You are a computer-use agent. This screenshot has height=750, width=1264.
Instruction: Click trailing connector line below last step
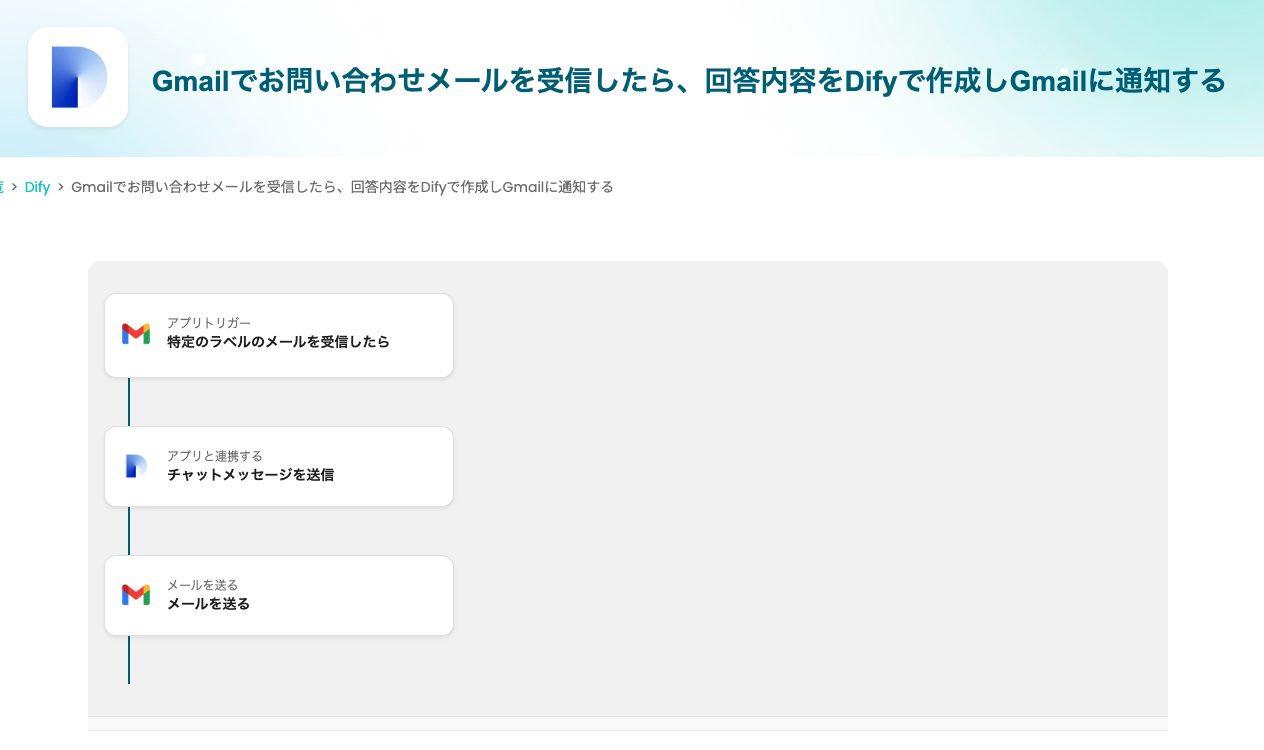click(x=129, y=660)
